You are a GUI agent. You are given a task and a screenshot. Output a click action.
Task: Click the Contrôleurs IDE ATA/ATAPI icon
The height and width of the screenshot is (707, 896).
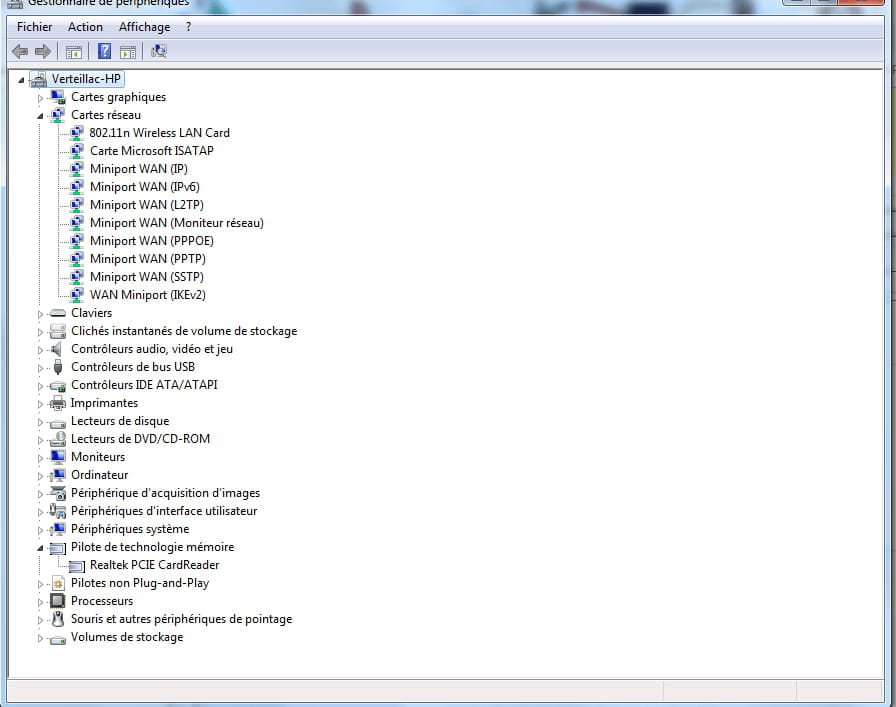(58, 386)
